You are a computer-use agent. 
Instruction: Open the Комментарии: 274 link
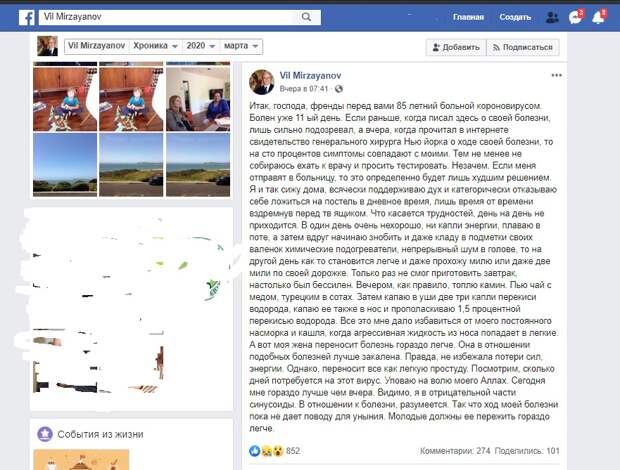point(455,451)
